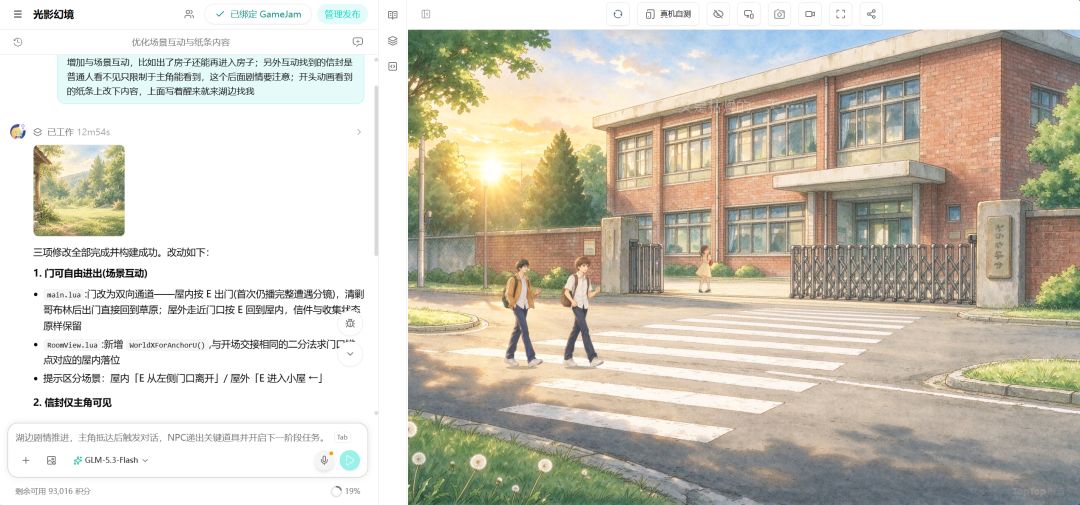This screenshot has width=1080, height=505.
Task: Start recording with the video camera icon
Action: [810, 14]
